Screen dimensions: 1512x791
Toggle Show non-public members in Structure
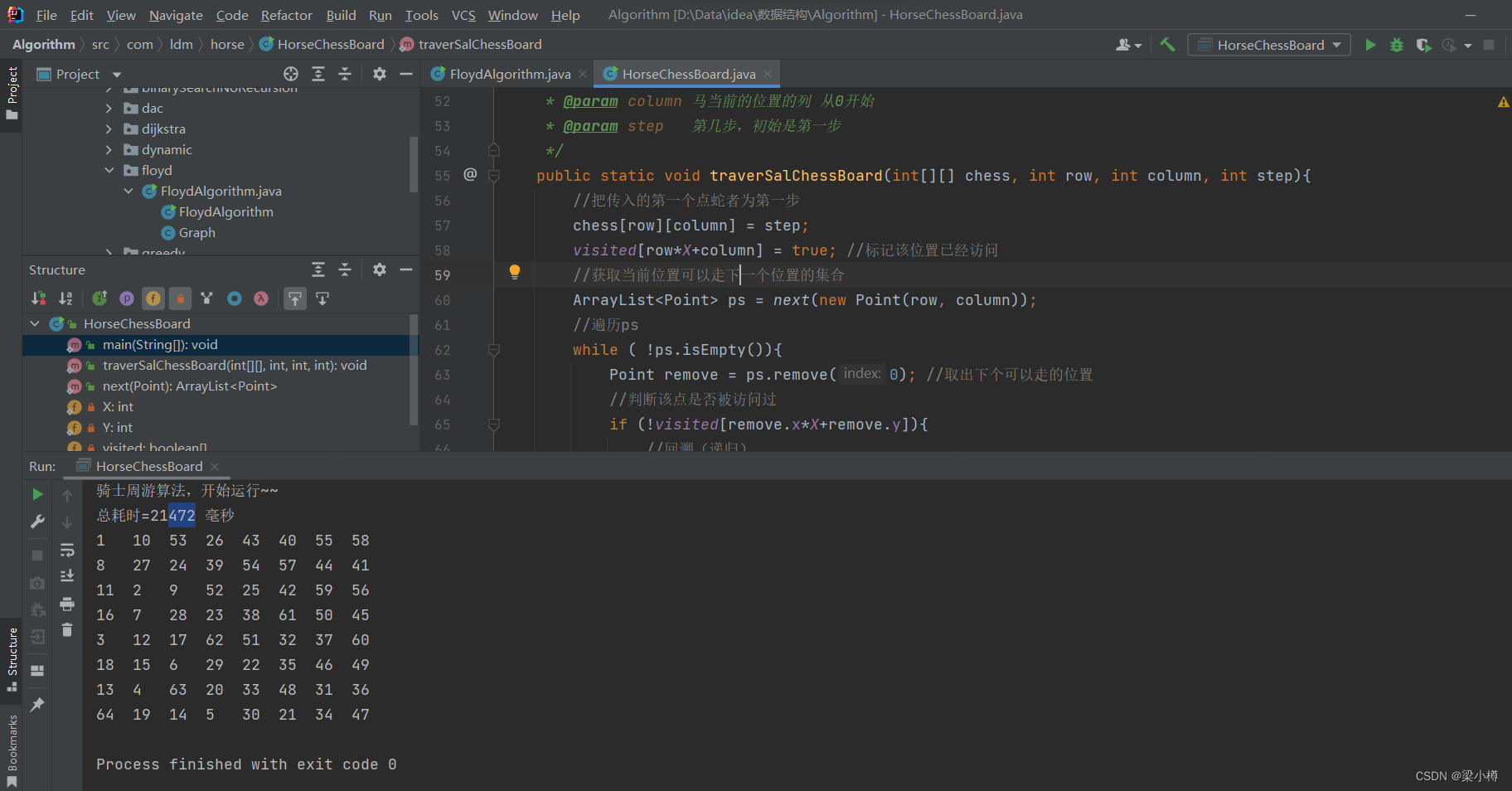point(180,298)
